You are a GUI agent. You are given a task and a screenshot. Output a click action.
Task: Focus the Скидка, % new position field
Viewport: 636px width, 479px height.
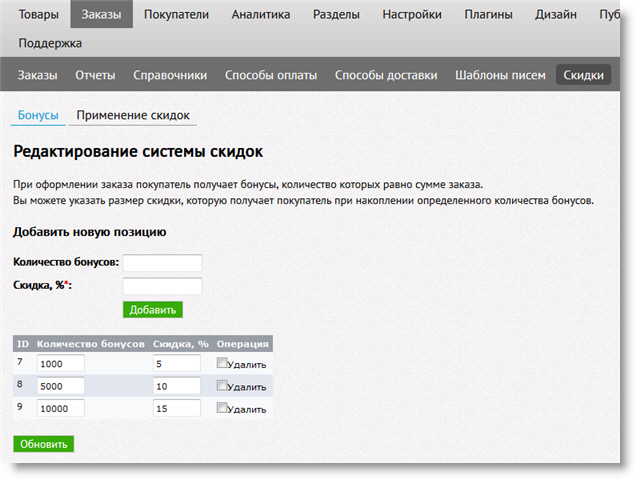(x=162, y=286)
